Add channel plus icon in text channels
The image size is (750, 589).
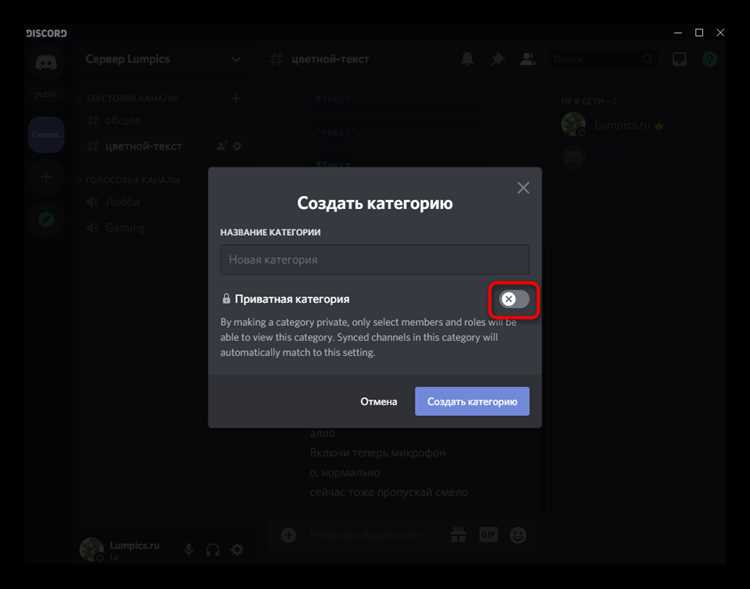[236, 99]
